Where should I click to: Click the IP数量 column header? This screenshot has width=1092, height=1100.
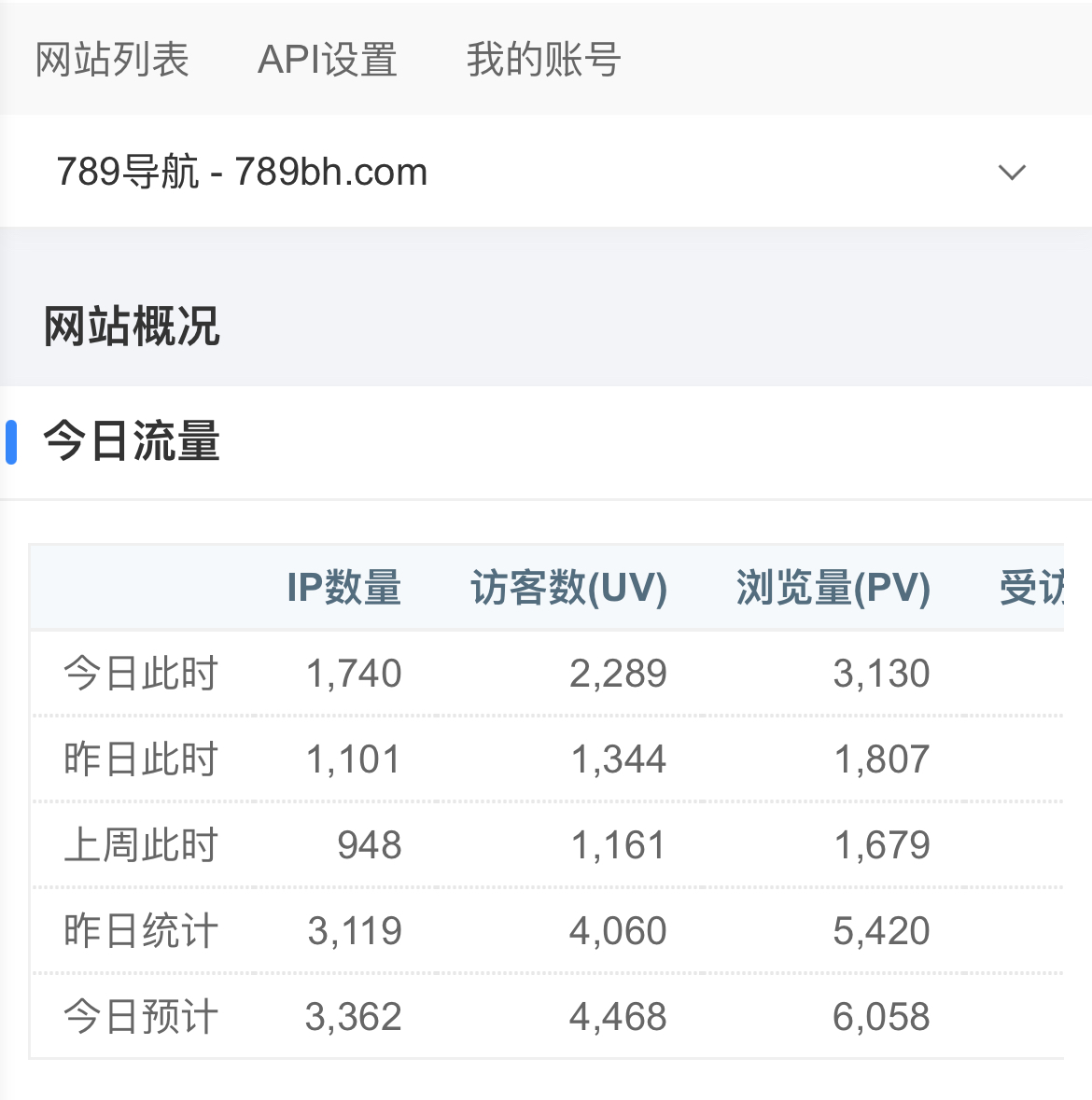[344, 588]
